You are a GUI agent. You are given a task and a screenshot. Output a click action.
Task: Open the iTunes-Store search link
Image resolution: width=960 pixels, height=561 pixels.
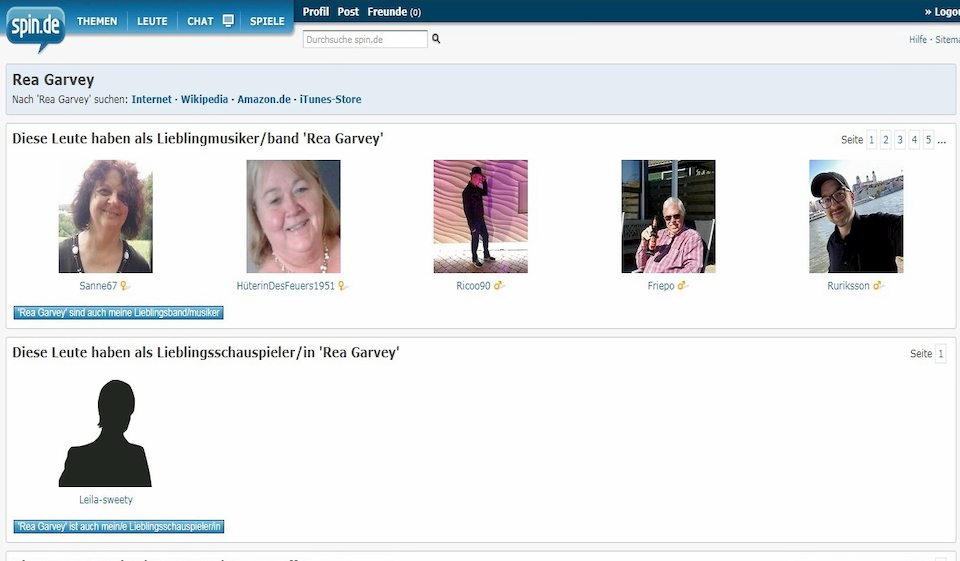(x=330, y=100)
